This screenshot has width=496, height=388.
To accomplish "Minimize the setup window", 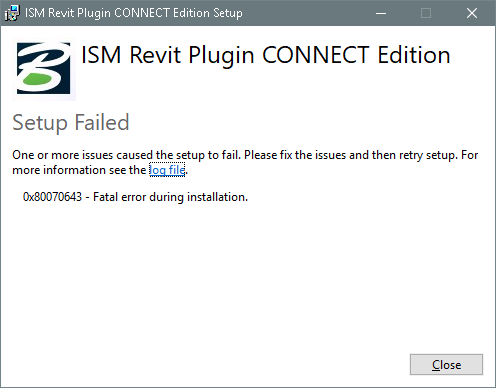I will [381, 13].
